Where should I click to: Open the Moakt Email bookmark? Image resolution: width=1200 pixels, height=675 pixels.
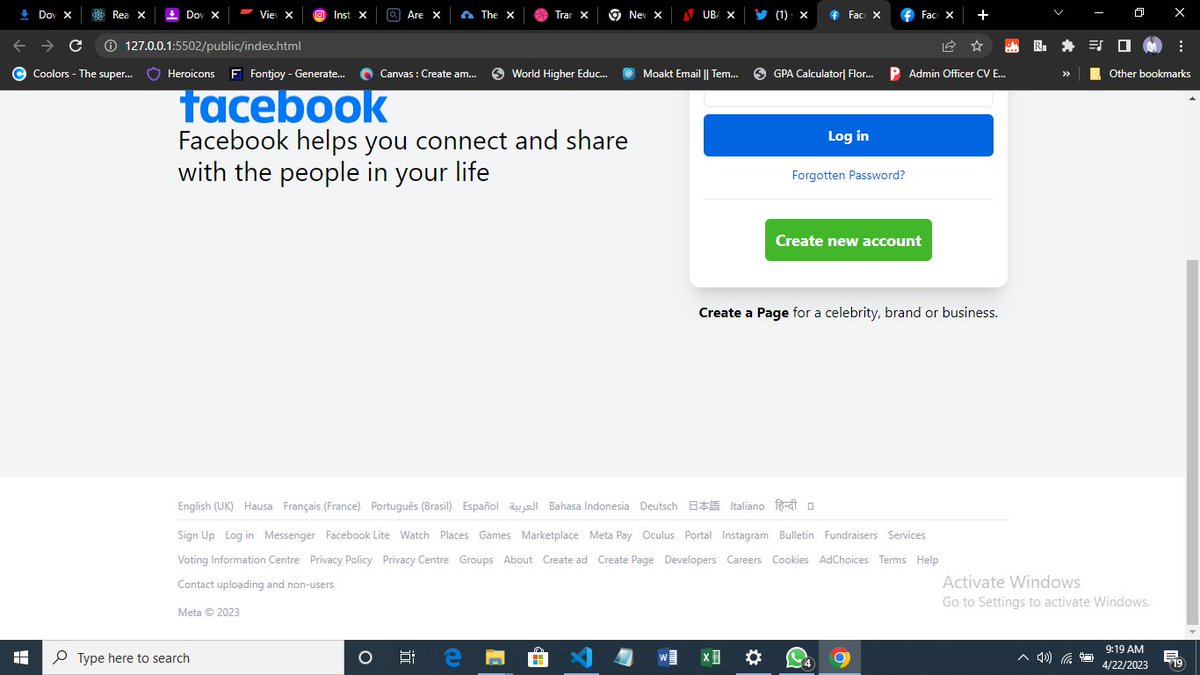coord(680,73)
